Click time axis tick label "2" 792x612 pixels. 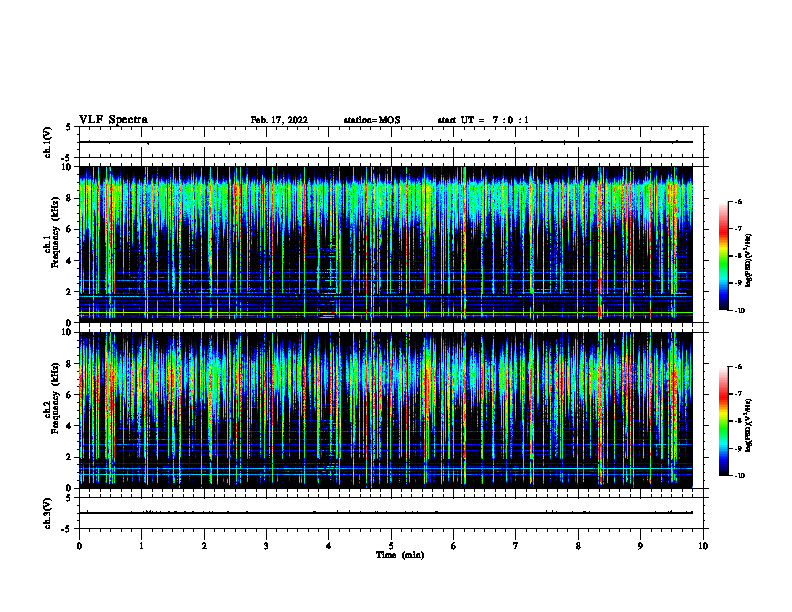tap(204, 546)
